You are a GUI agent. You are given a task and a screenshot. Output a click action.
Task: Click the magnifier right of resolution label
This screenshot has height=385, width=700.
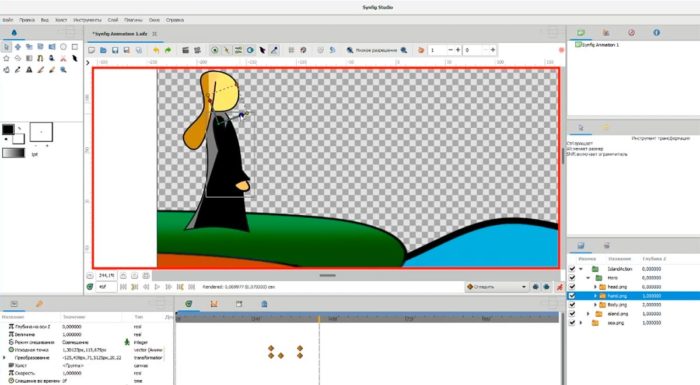coord(404,50)
